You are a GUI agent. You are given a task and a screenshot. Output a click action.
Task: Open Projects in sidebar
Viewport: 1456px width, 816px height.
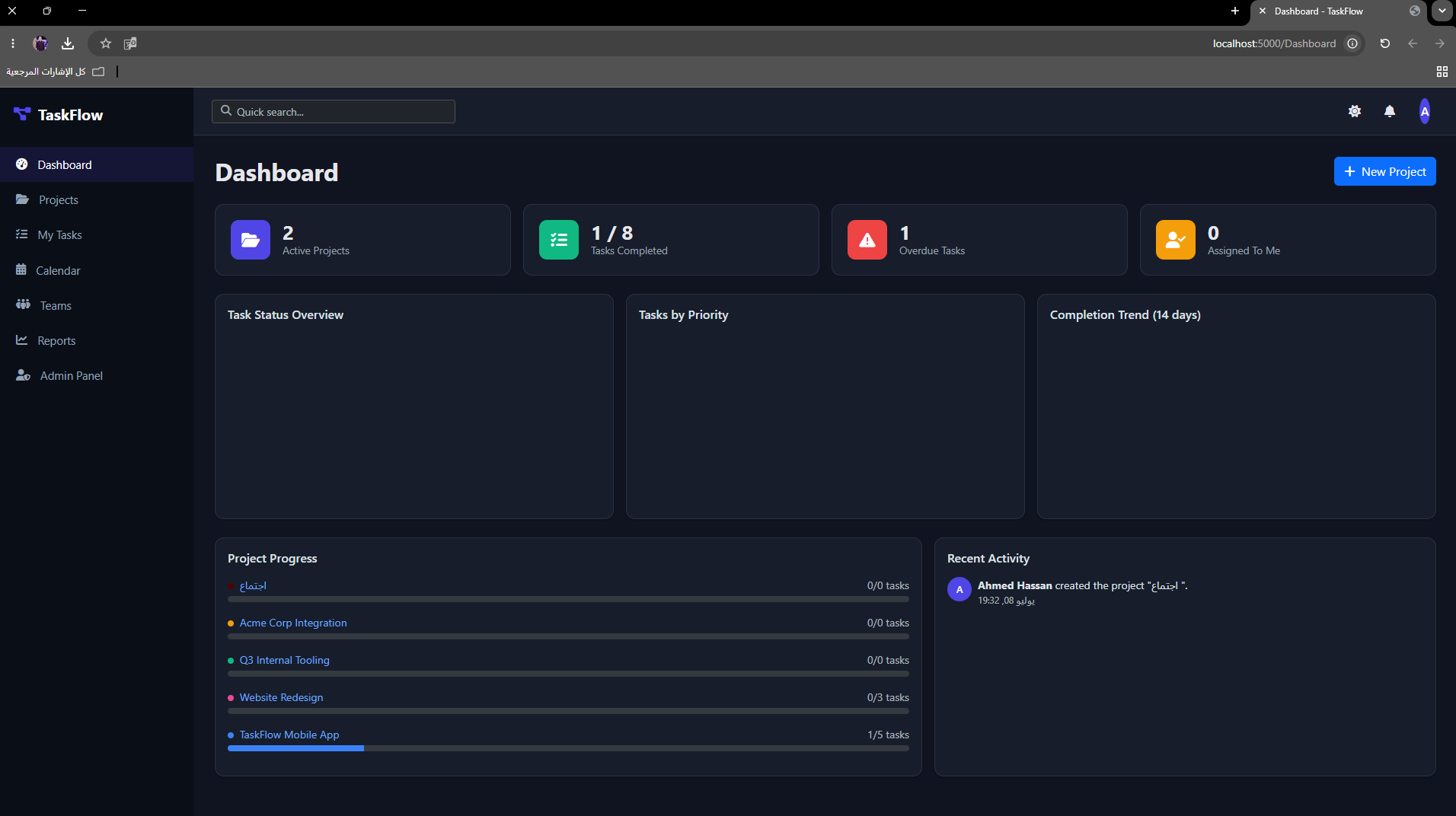point(97,199)
